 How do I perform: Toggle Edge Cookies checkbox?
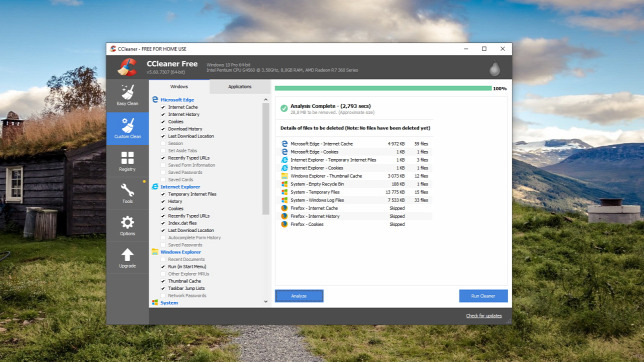pos(163,122)
